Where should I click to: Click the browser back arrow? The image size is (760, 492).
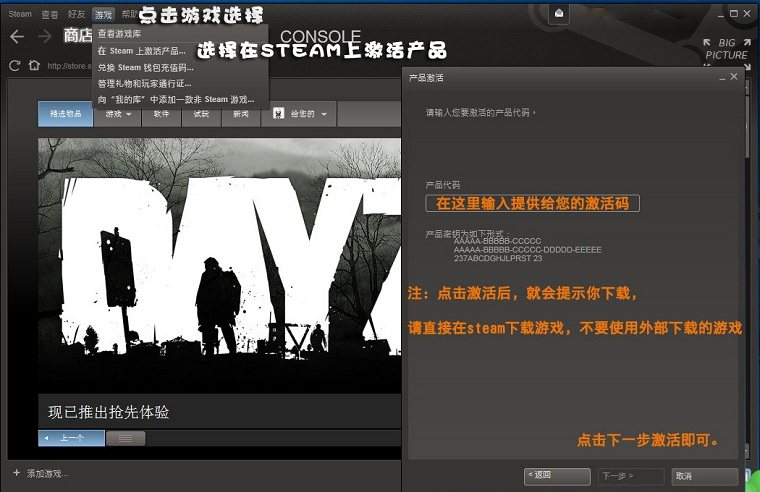16,36
